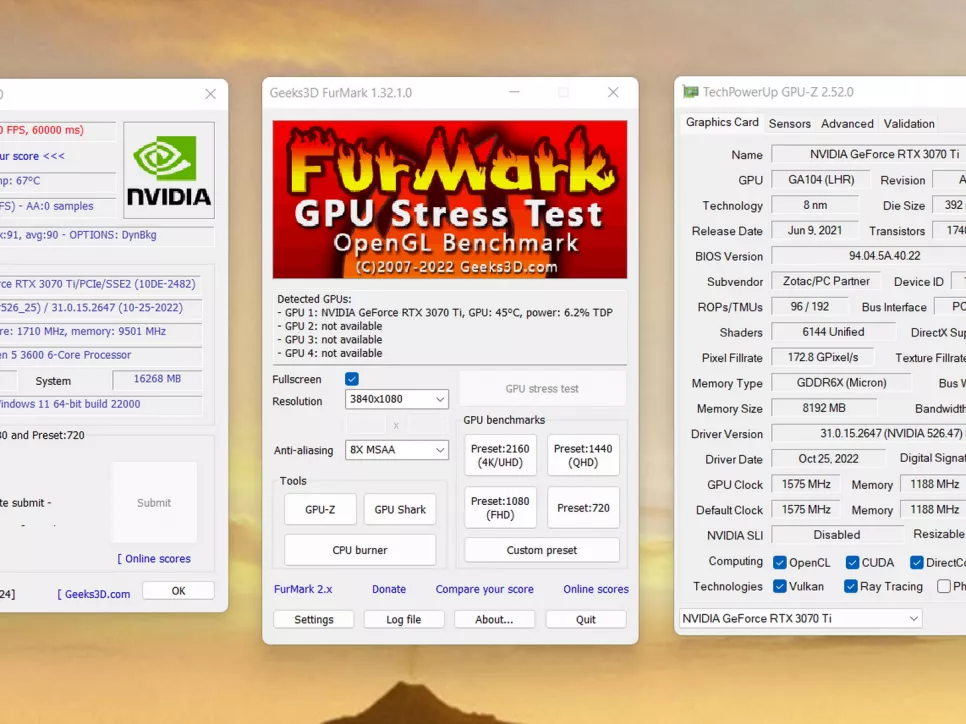Screen dimensions: 966x724
Task: Click the Oct 25, 2022 driver date
Action: [x=828, y=458]
